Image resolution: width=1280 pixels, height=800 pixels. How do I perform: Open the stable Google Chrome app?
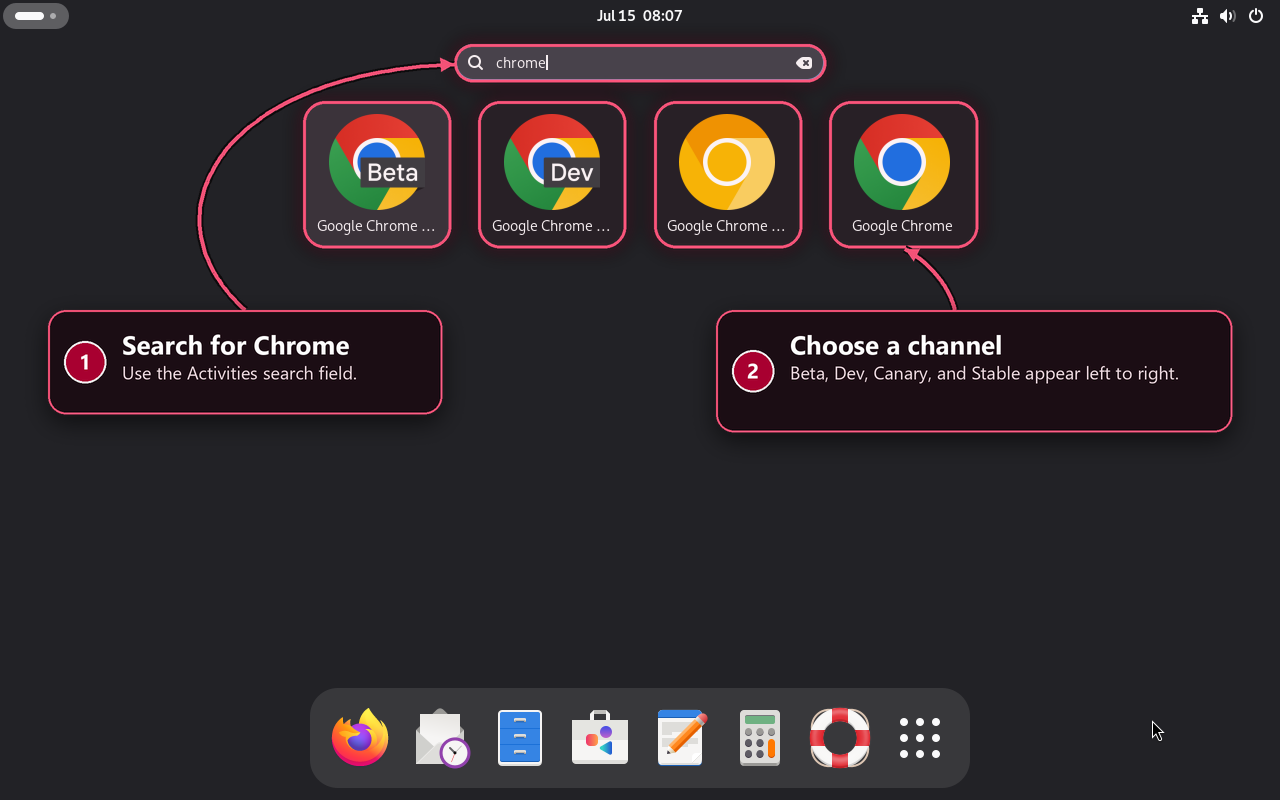click(903, 174)
